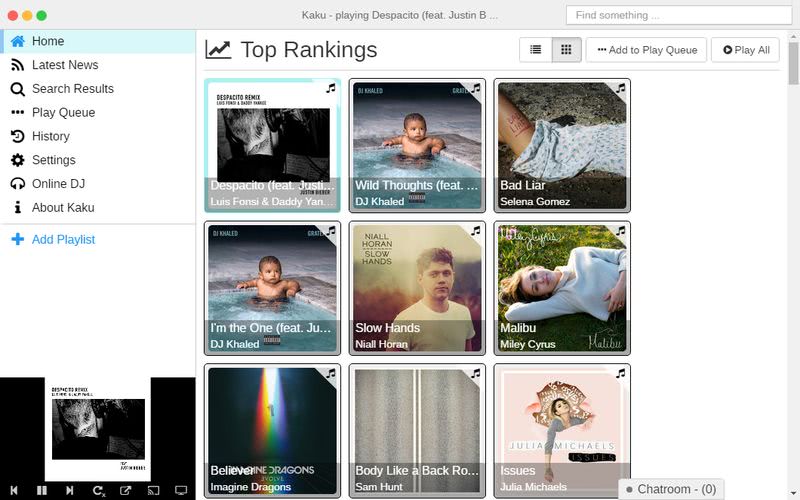This screenshot has height=500, width=800.
Task: Open Body Like a Back Road card
Action: pyautogui.click(x=417, y=431)
